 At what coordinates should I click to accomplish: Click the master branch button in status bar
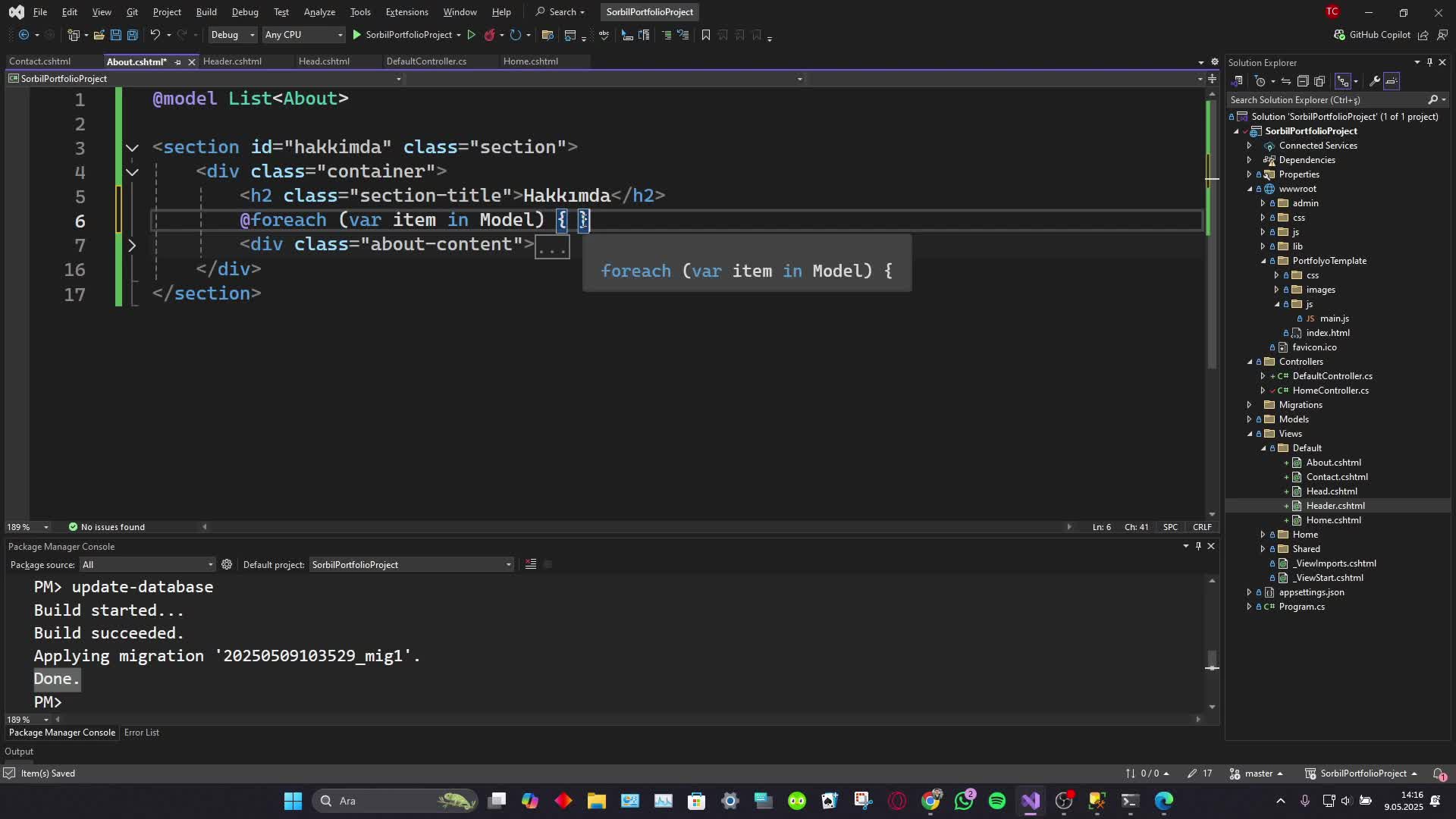pyautogui.click(x=1257, y=773)
